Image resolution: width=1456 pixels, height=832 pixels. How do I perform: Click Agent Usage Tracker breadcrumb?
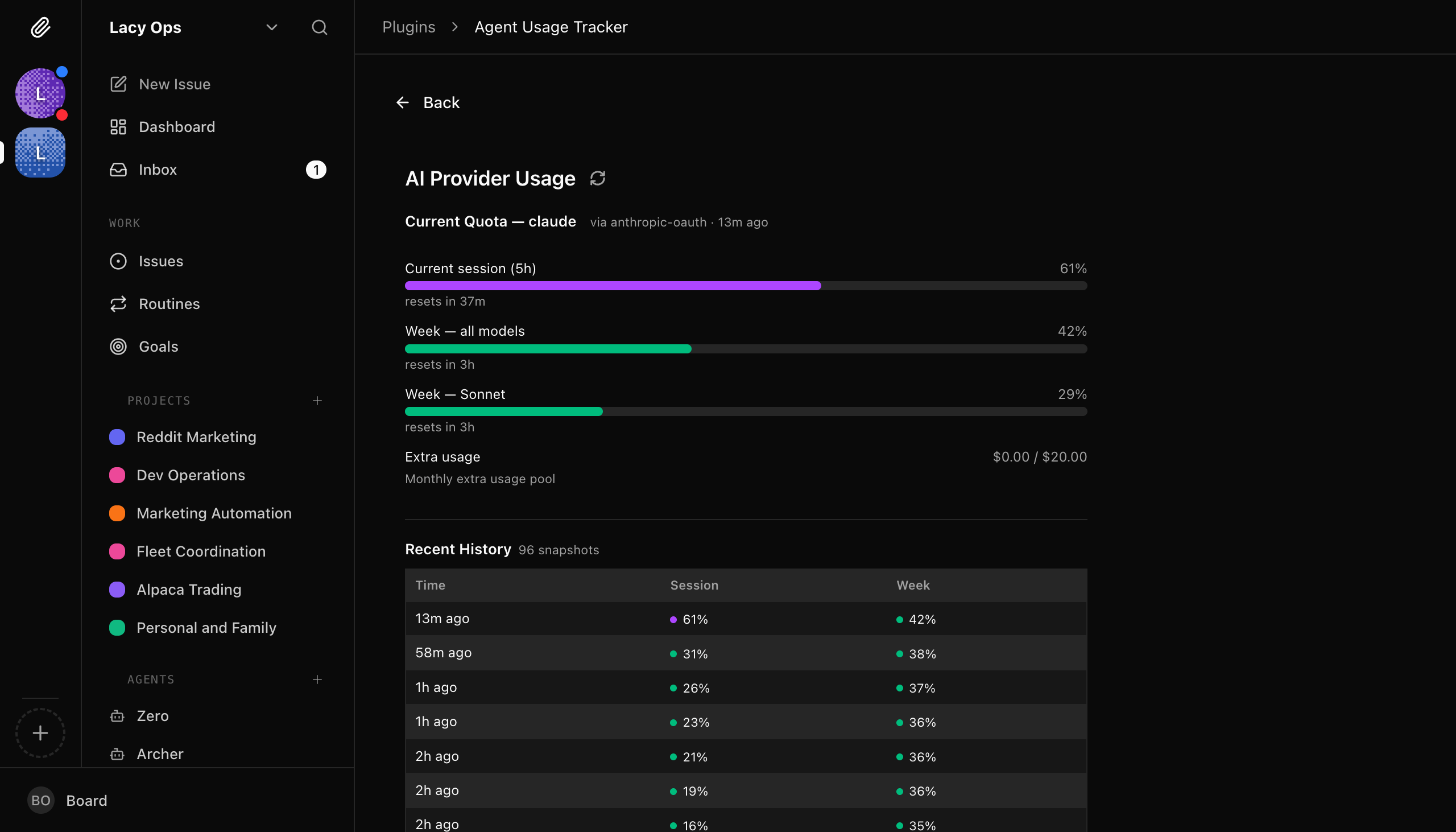pyautogui.click(x=551, y=27)
